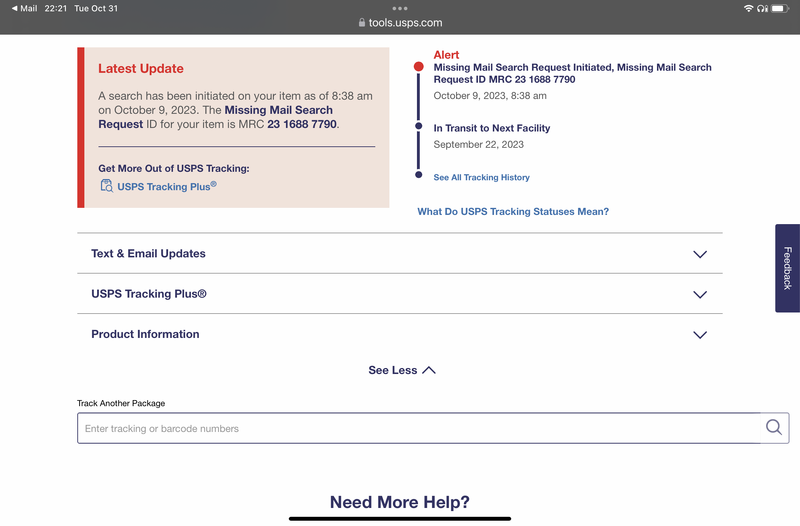This screenshot has height=526, width=800.
Task: Click the magnifier search icon in tracking field
Action: 773,428
